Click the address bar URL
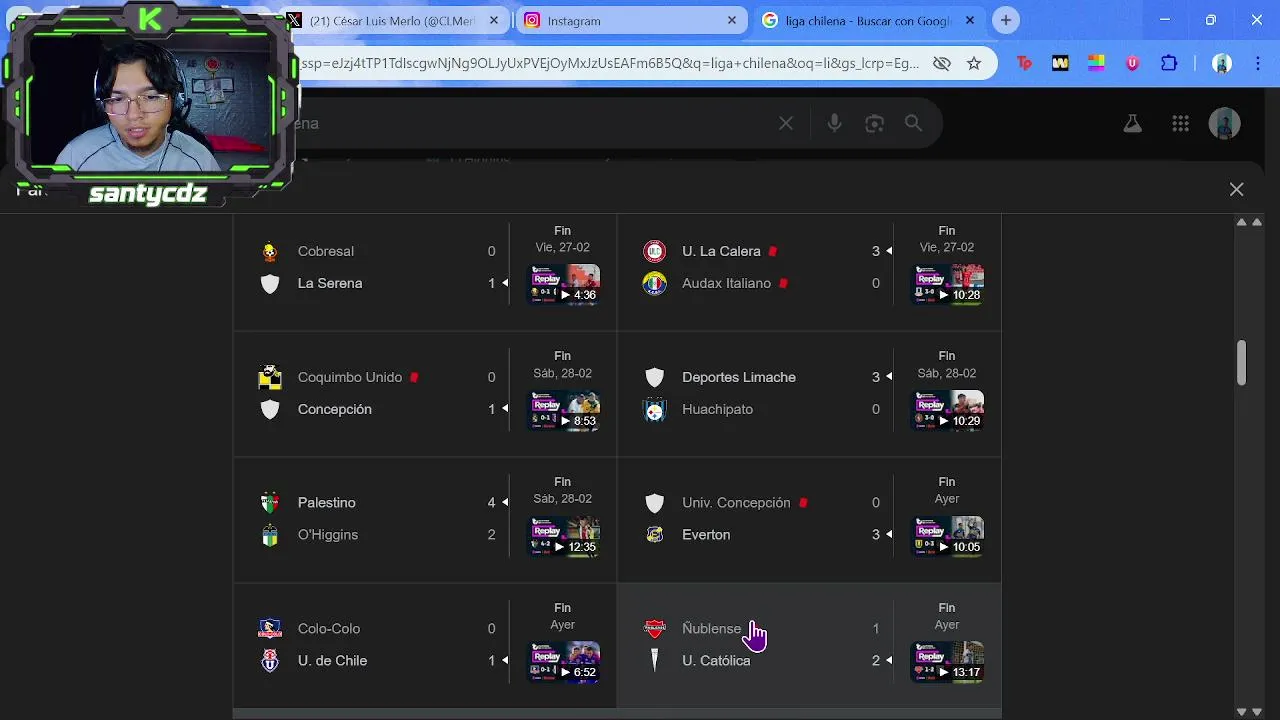The image size is (1280, 720). (610, 63)
